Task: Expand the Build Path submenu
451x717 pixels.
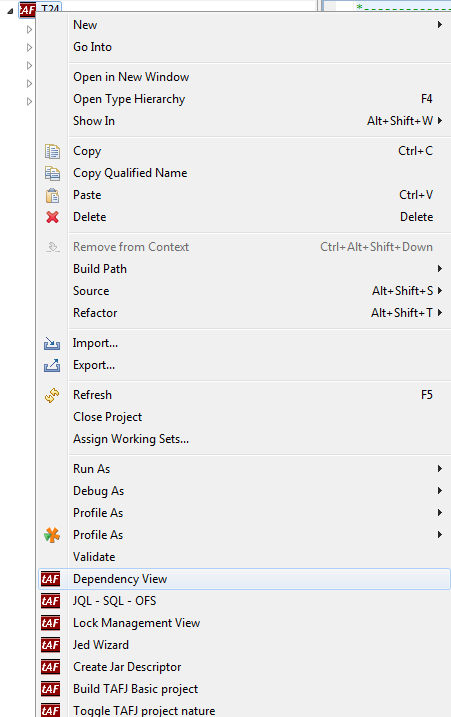Action: [439, 268]
